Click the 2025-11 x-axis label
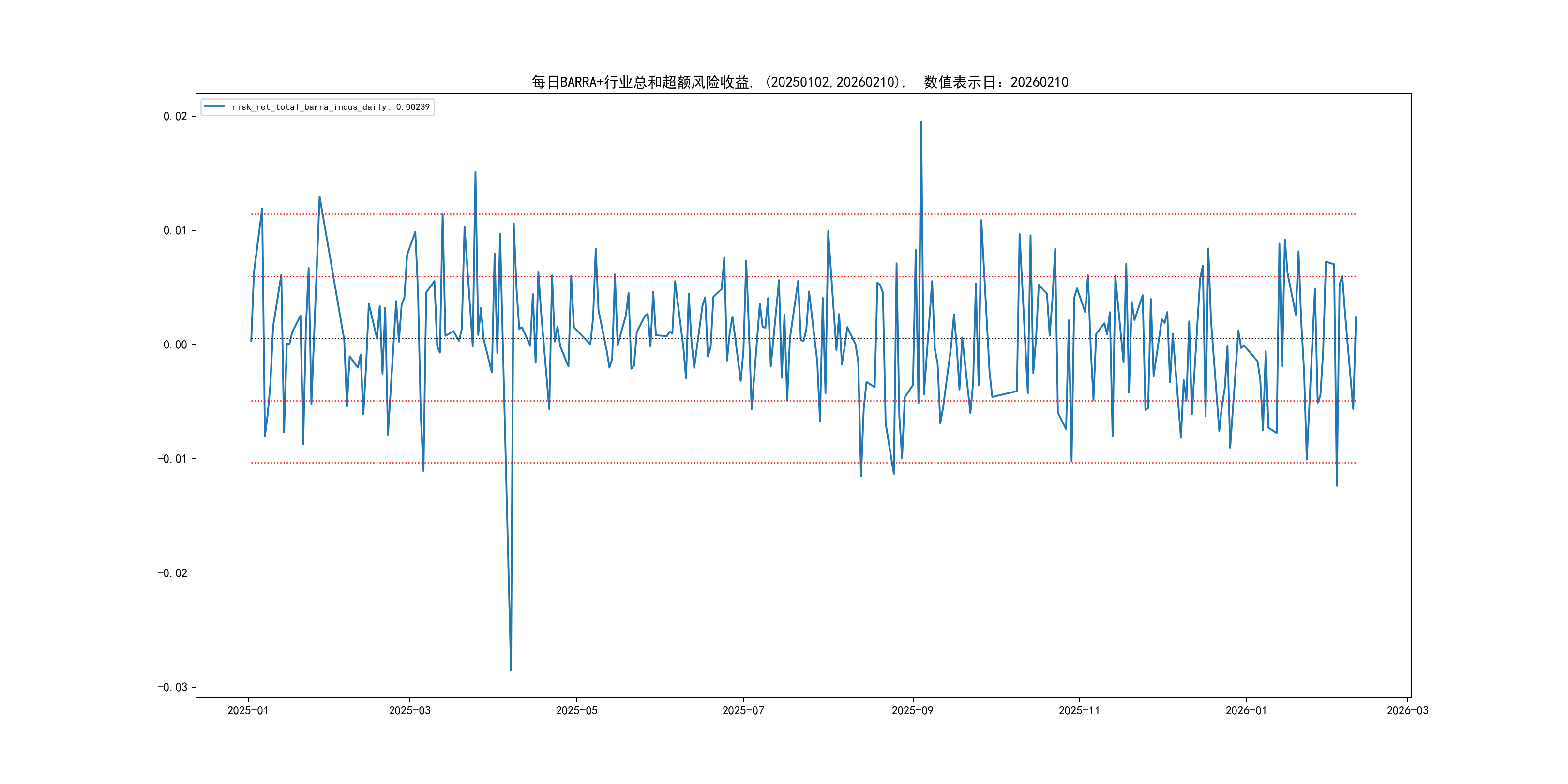The width and height of the screenshot is (1568, 784). [x=1079, y=710]
